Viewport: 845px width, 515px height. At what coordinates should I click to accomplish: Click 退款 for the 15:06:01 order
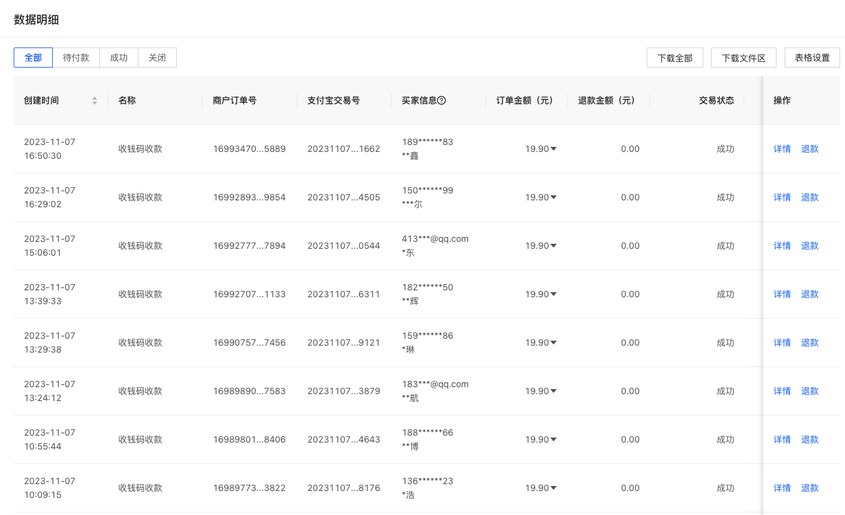[809, 246]
